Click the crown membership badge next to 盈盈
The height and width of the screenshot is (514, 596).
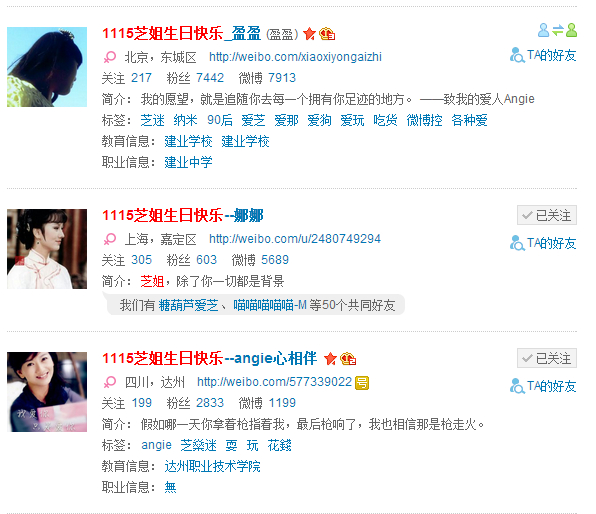[x=327, y=34]
